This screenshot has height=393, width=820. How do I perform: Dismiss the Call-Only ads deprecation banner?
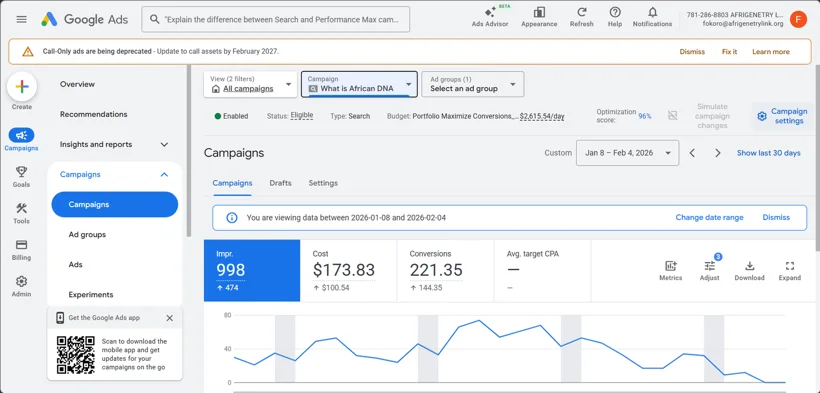692,52
